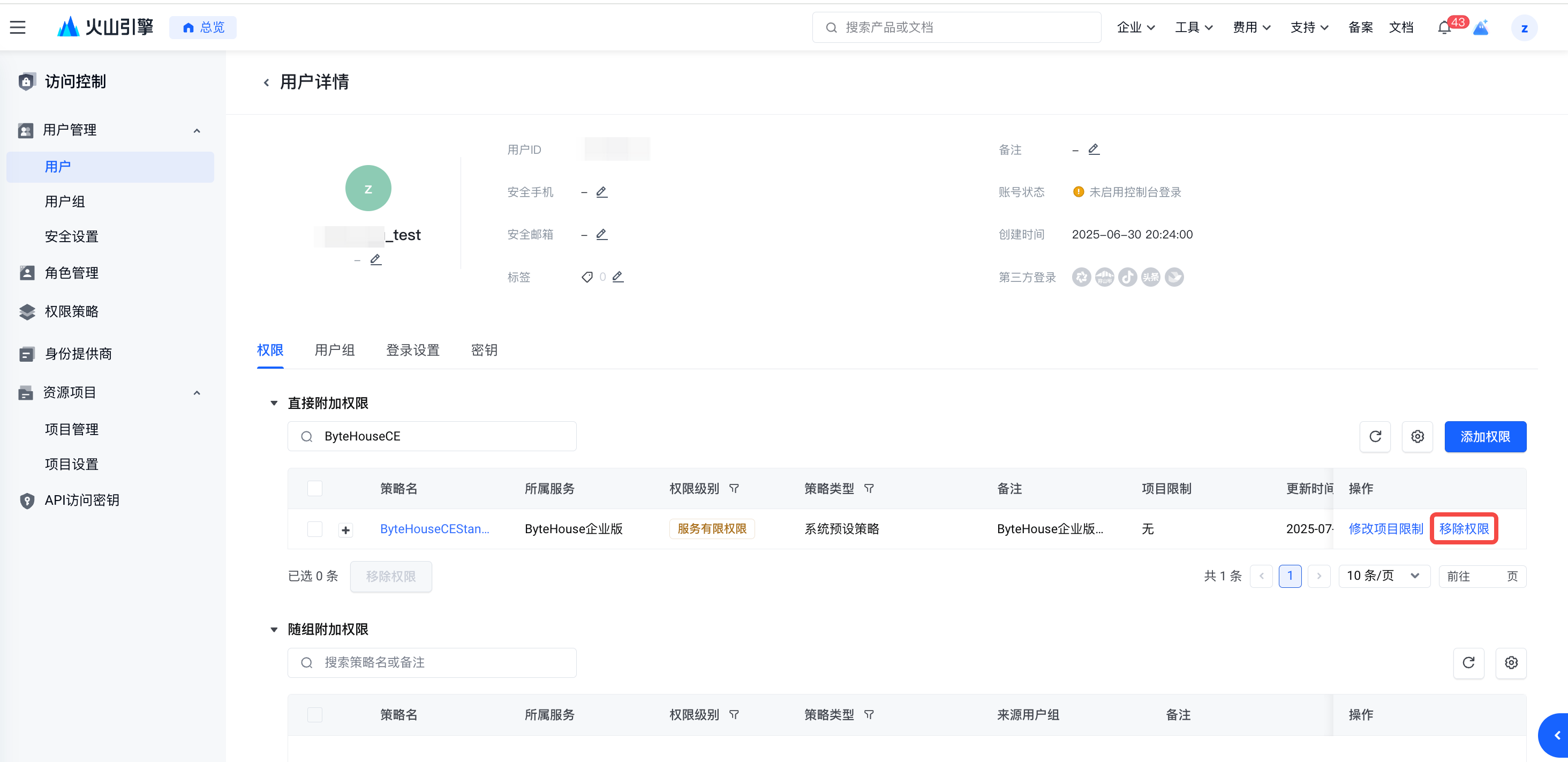This screenshot has width=1568, height=762.
Task: Collapse the 直接附加权限 section triangle
Action: pos(274,402)
